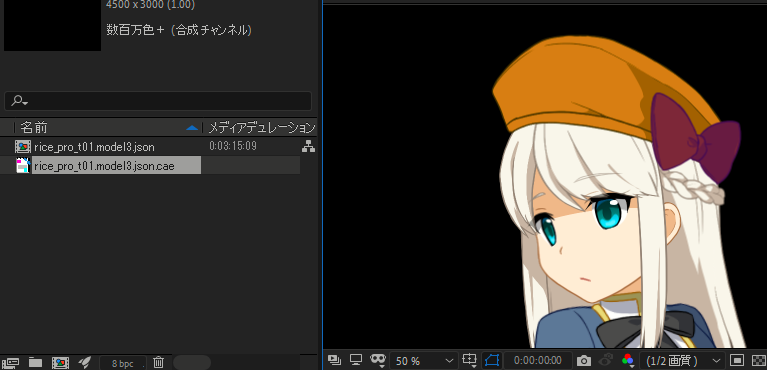Click the blue sort direction arrow
767x370 pixels.
(x=192, y=128)
